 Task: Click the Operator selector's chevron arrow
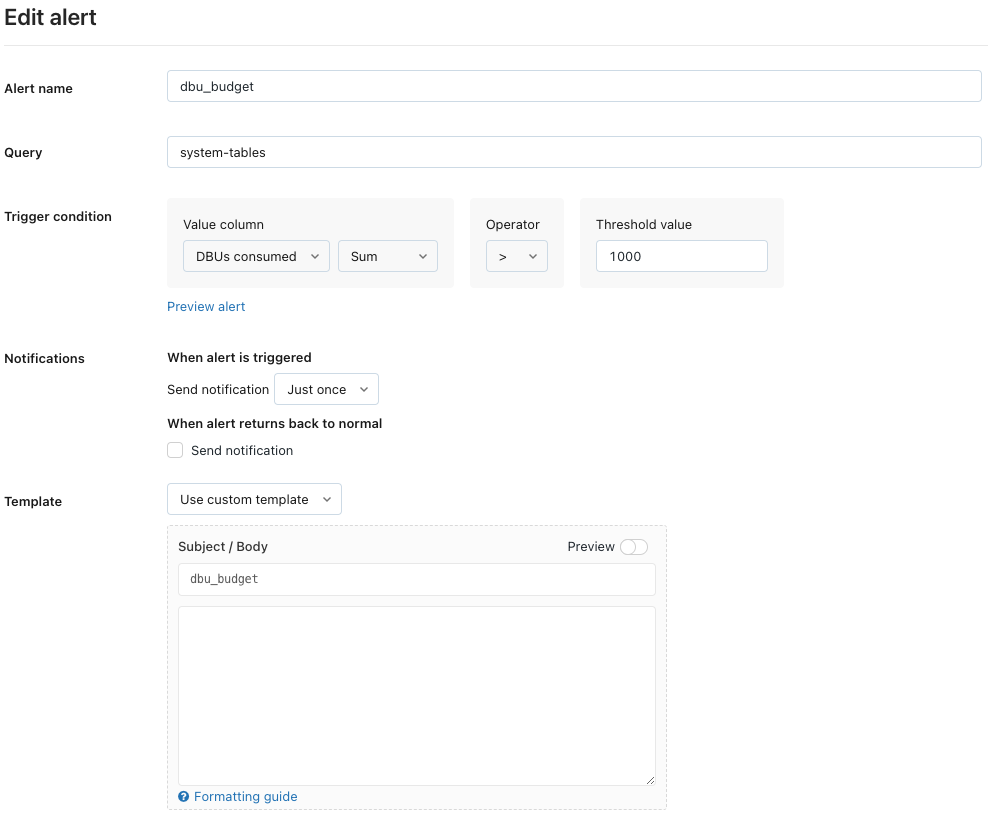[x=533, y=257]
